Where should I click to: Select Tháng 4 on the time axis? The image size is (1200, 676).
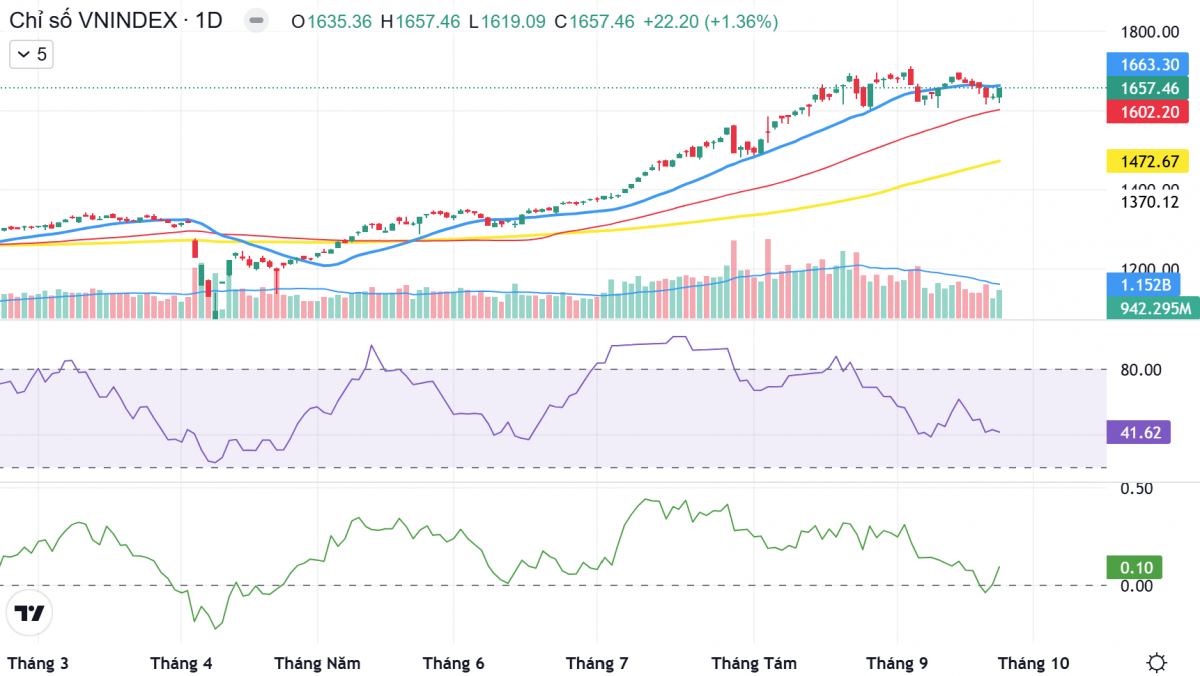181,663
